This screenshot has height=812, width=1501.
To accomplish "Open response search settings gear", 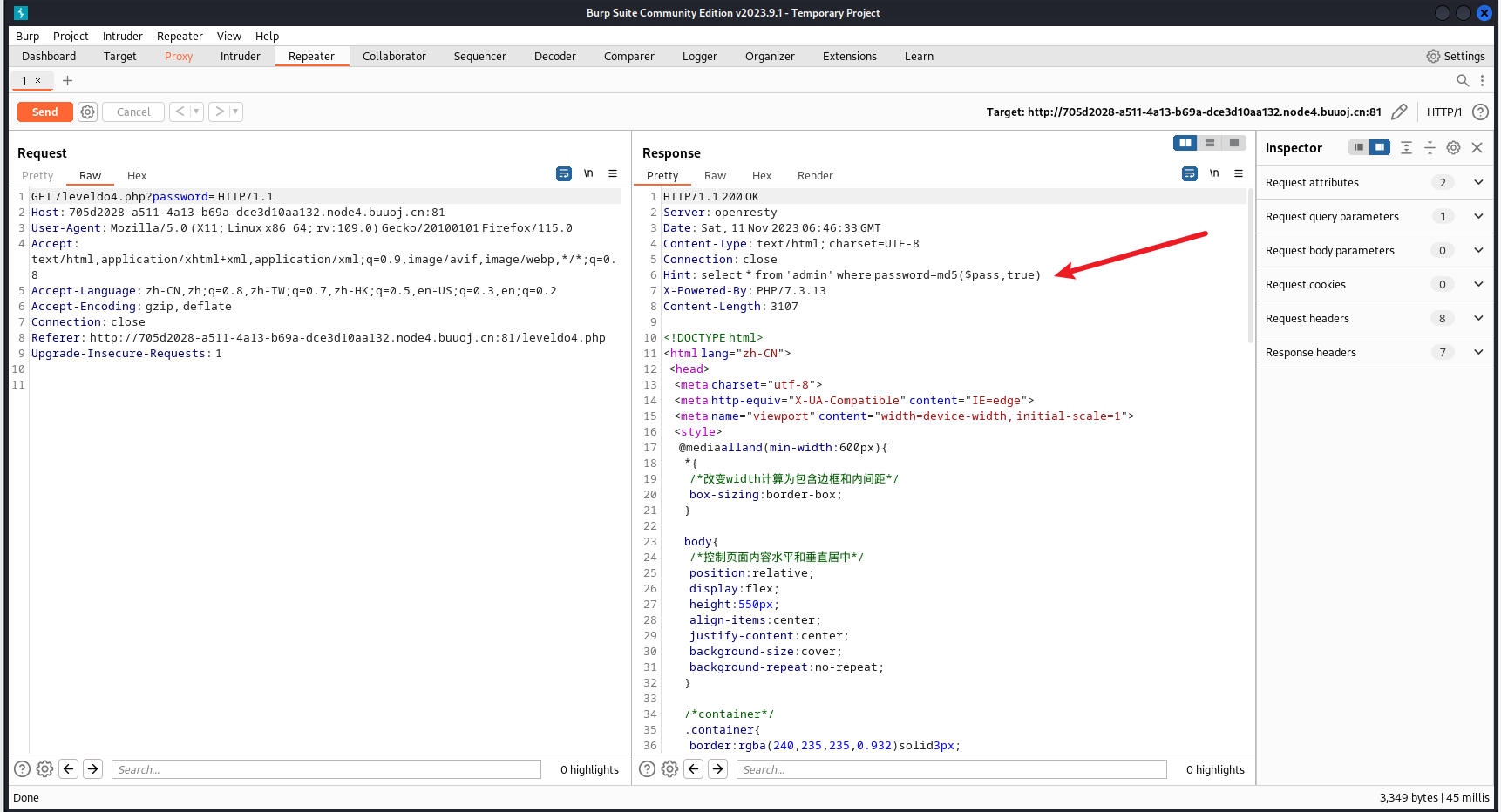I will click(669, 768).
